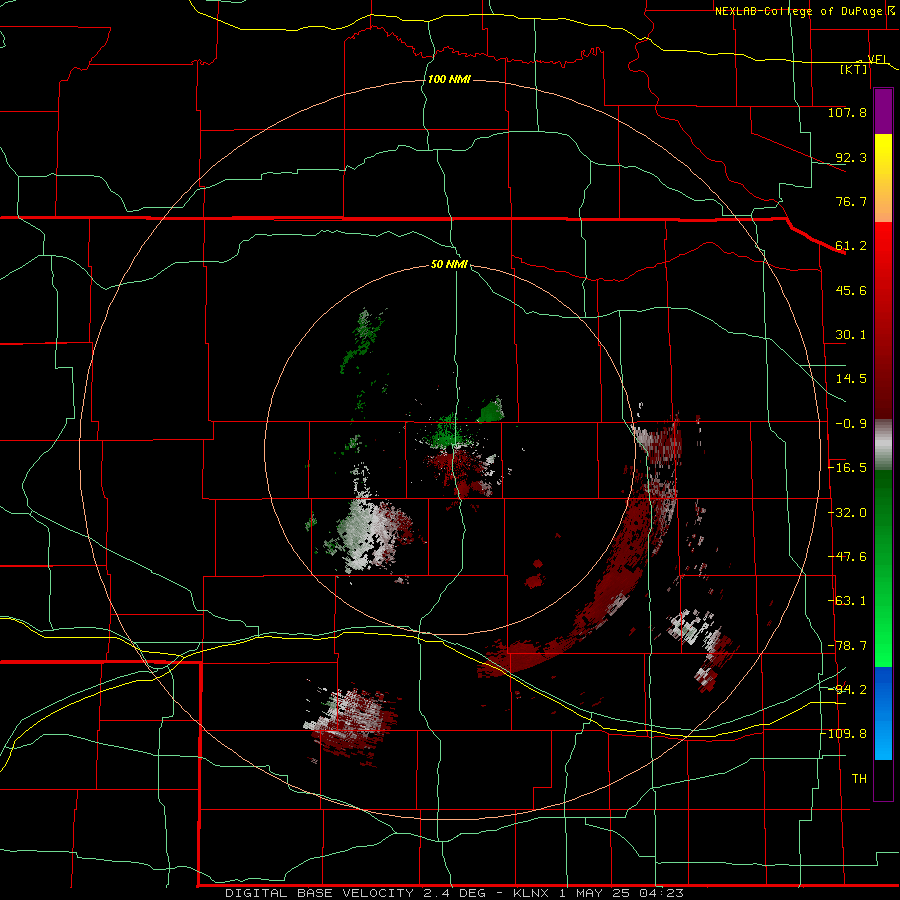Click the -47.6 legend value

(847, 557)
